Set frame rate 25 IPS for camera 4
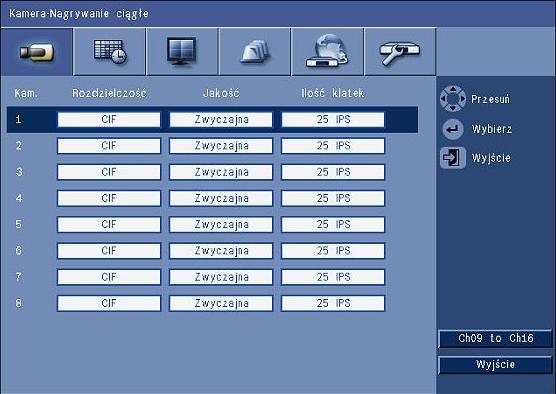Screen dimensions: 556x394 333,198
